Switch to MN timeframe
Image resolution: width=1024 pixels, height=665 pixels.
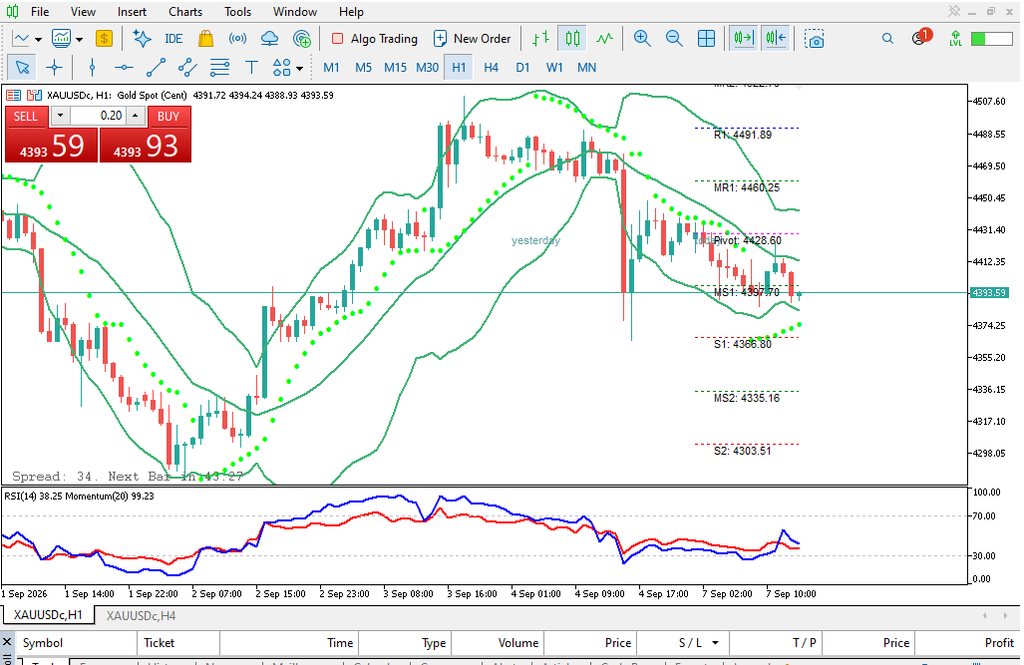pyautogui.click(x=586, y=67)
